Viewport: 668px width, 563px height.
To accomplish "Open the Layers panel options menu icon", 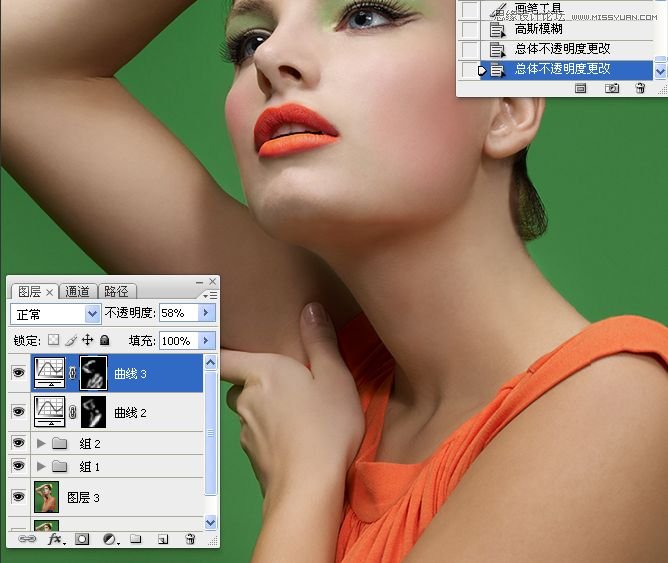I will (210, 295).
